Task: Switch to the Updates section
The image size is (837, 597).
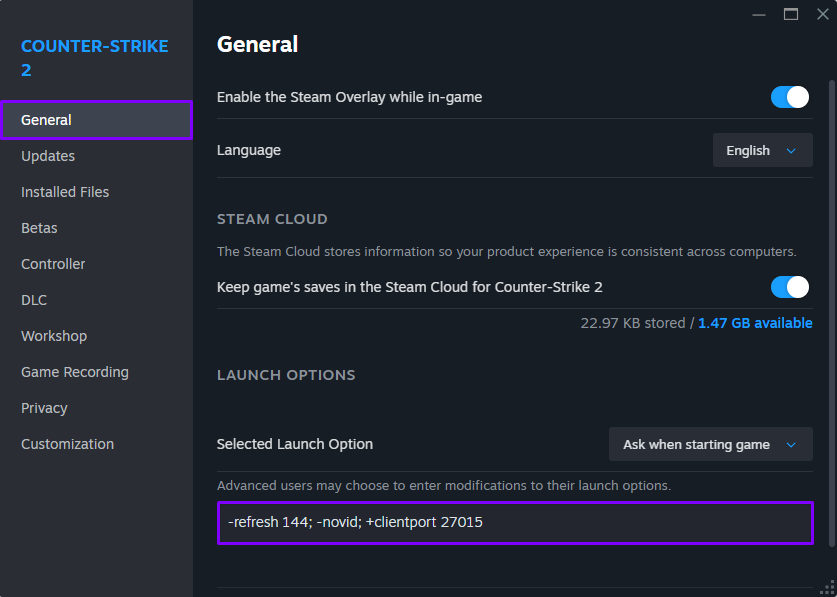Action: point(48,156)
